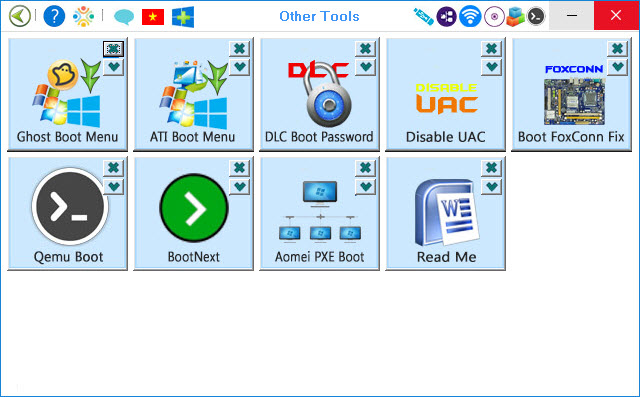The image size is (640, 397).
Task: Click the green back arrow icon
Action: click(19, 16)
